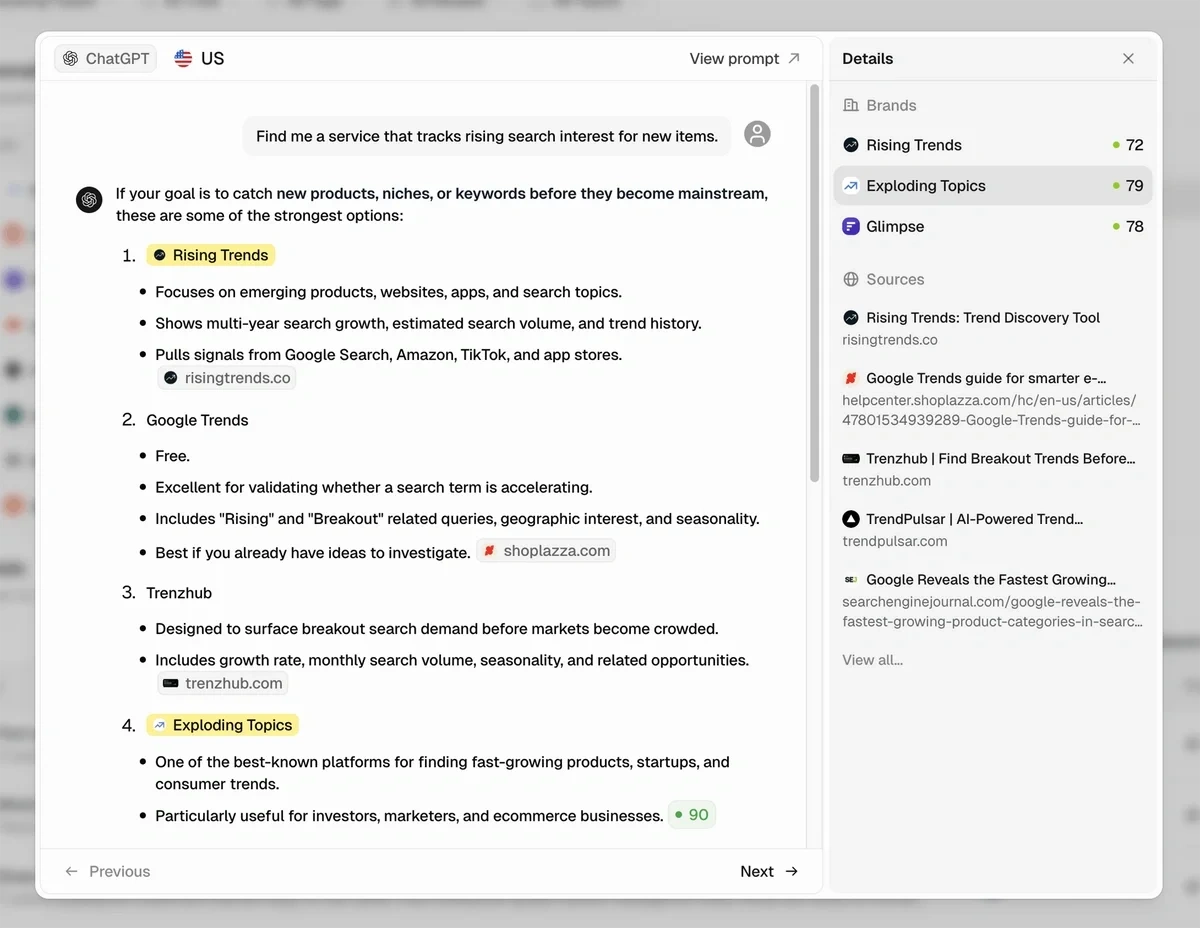
Task: Open the shoplazza.com citation chip
Action: (546, 551)
